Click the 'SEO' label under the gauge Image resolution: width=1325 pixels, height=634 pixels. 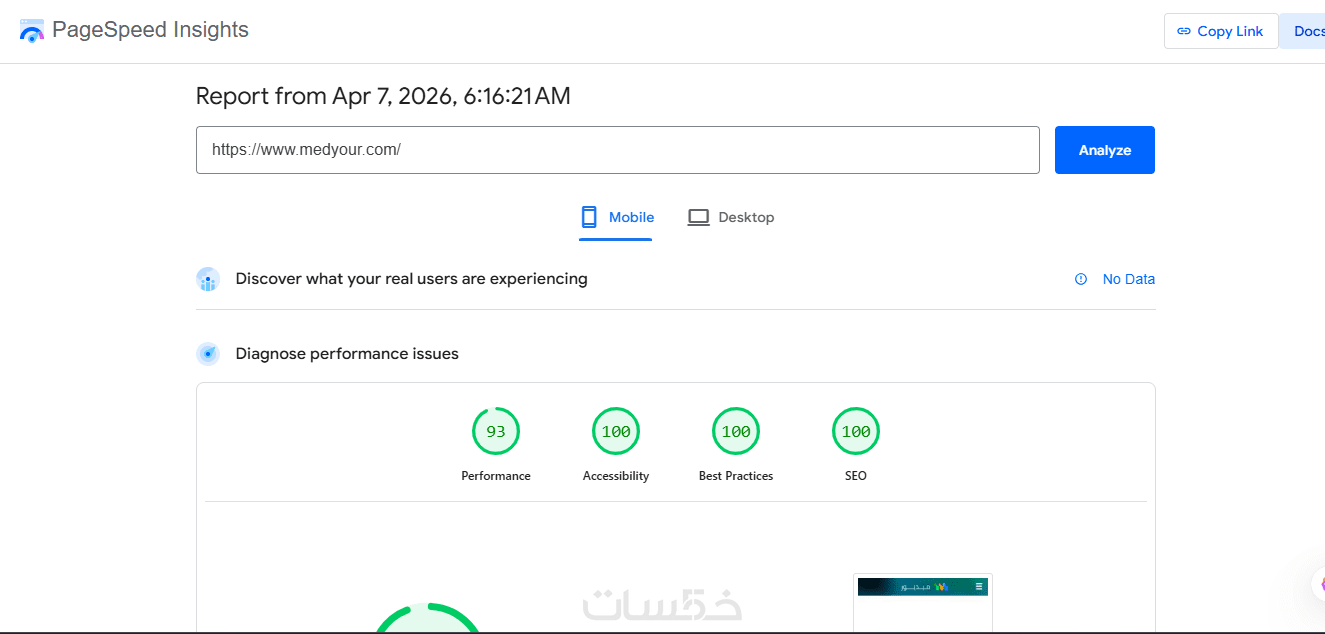point(856,476)
